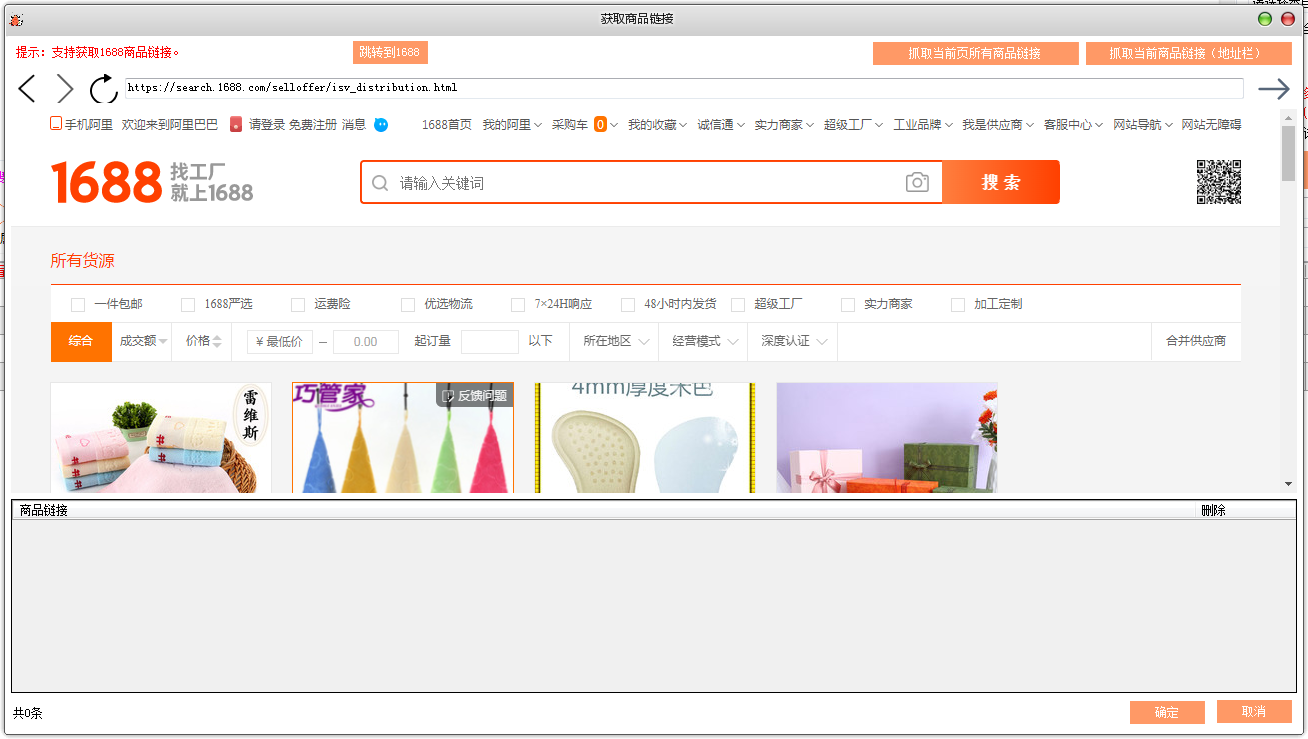
Task: Enable 1688严选 checkbox
Action: click(x=188, y=304)
